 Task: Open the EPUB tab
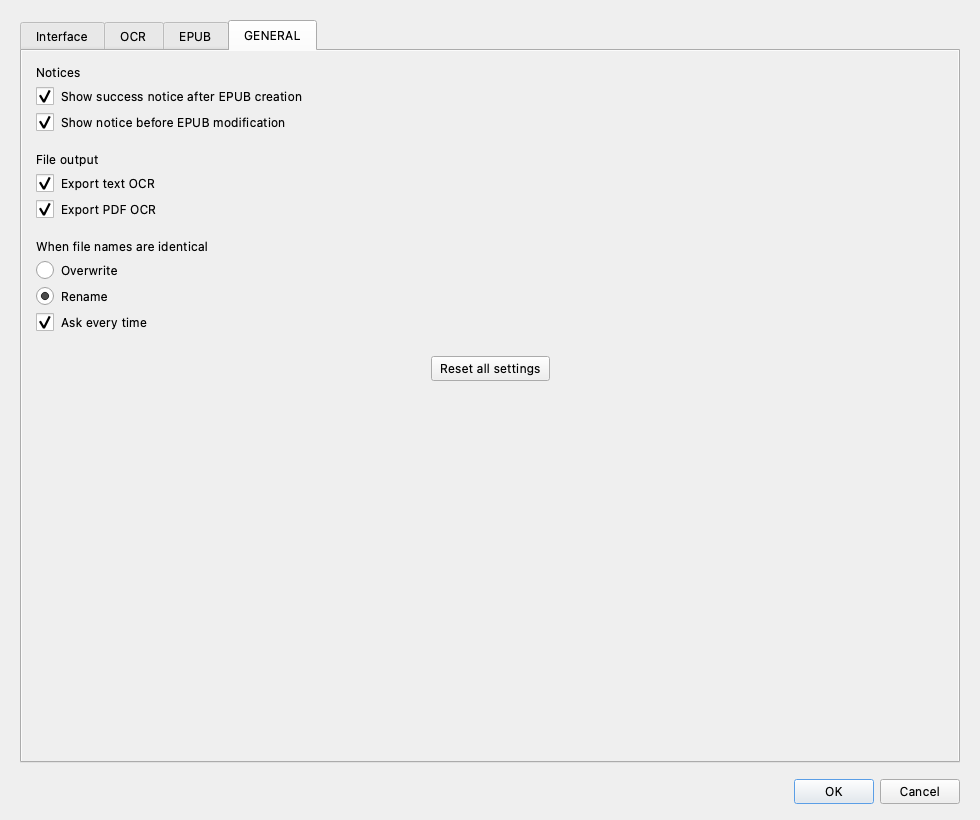tap(195, 36)
